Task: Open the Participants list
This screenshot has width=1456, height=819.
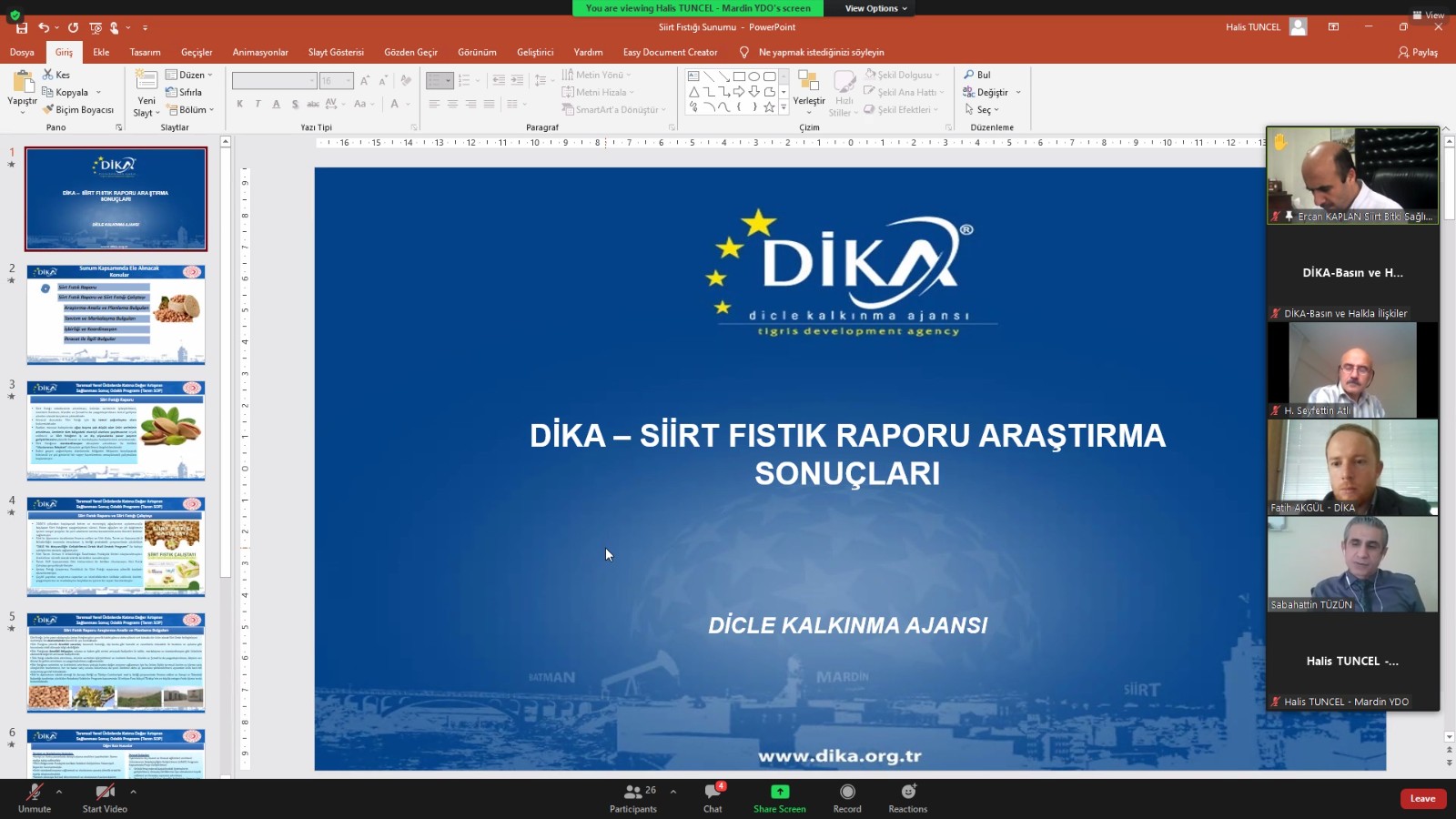Action: tap(633, 798)
